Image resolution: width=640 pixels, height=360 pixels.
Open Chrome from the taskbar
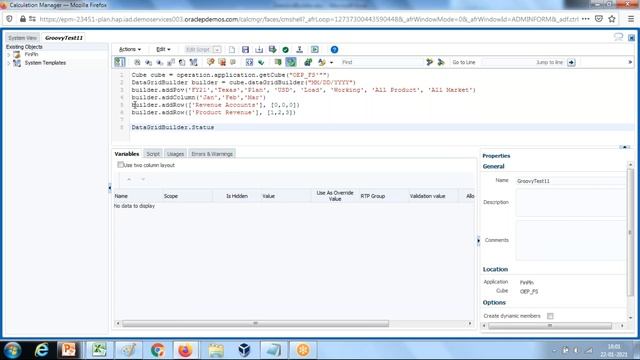click(x=158, y=350)
